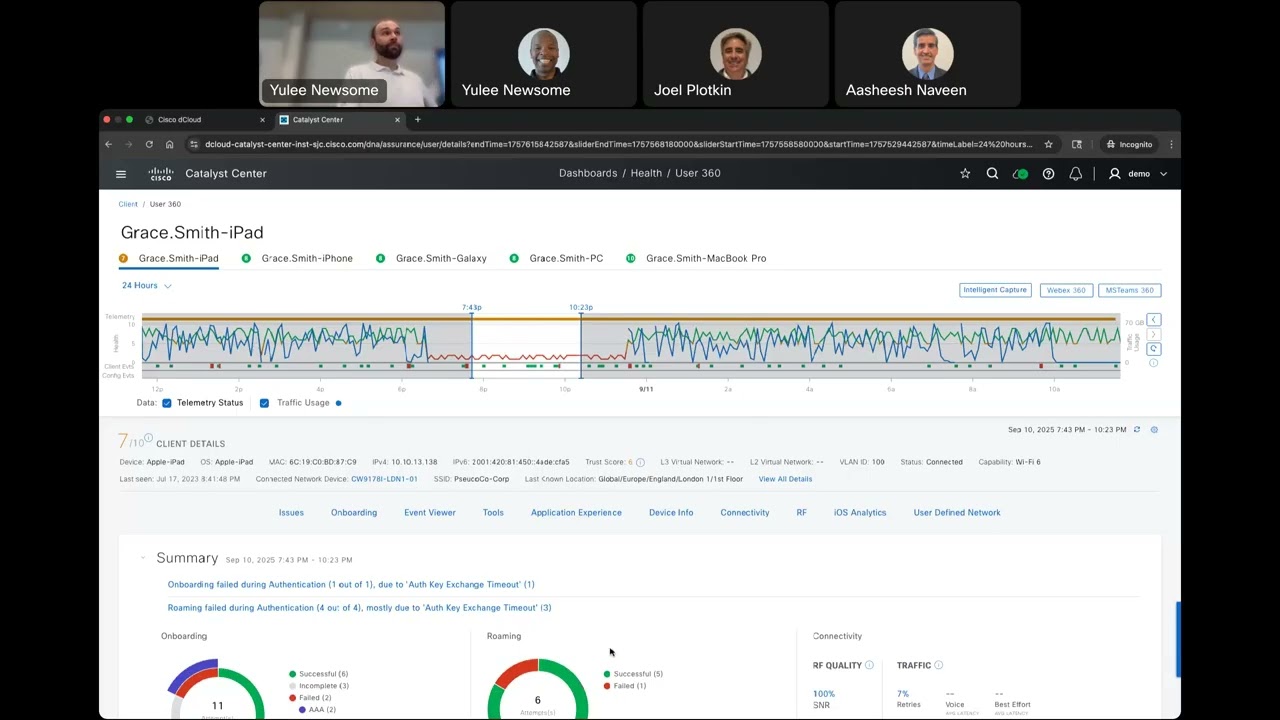Select the Grace.Smith-iPad device tab

pyautogui.click(x=169, y=258)
